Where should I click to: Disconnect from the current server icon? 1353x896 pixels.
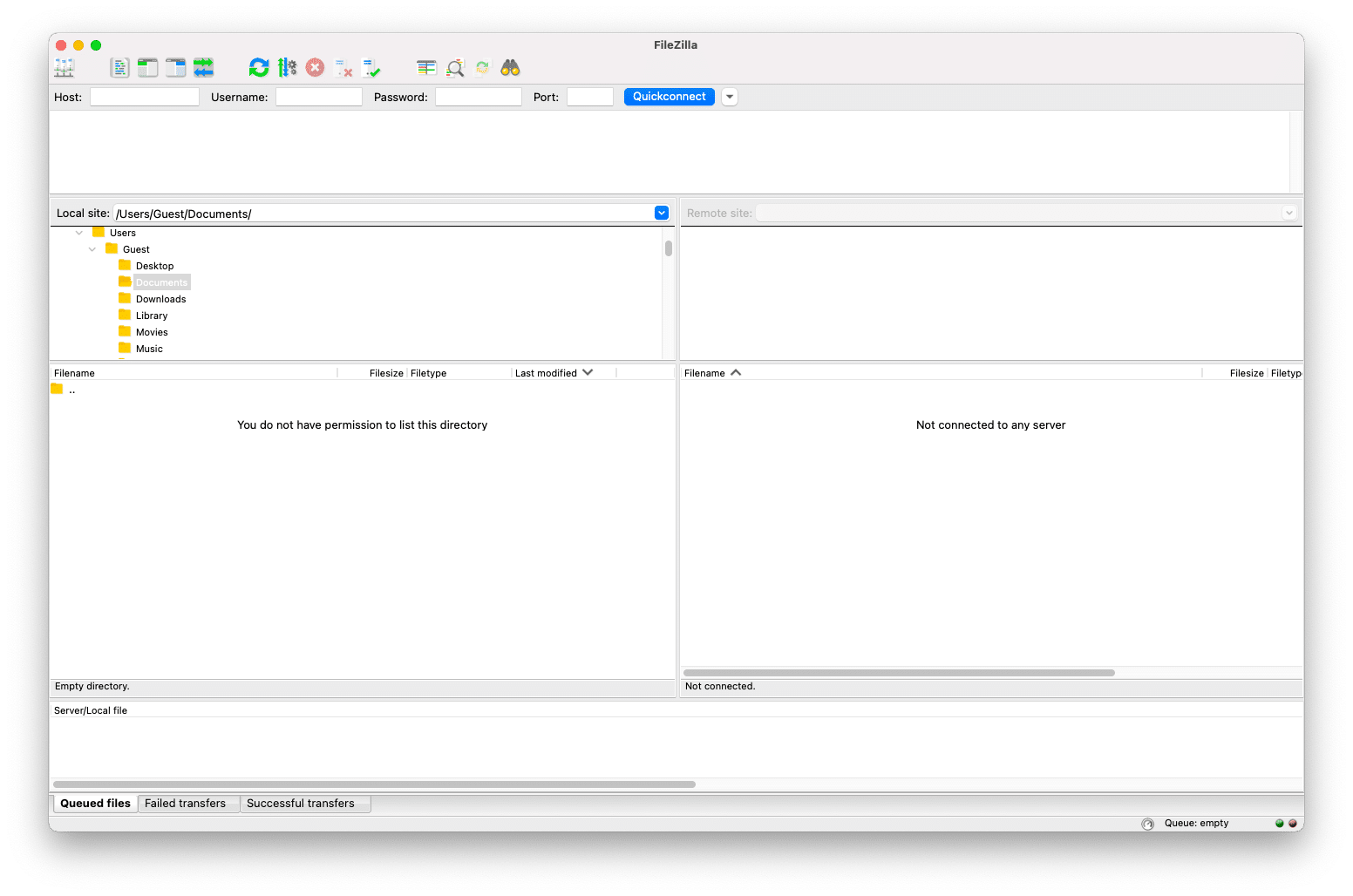(x=343, y=67)
